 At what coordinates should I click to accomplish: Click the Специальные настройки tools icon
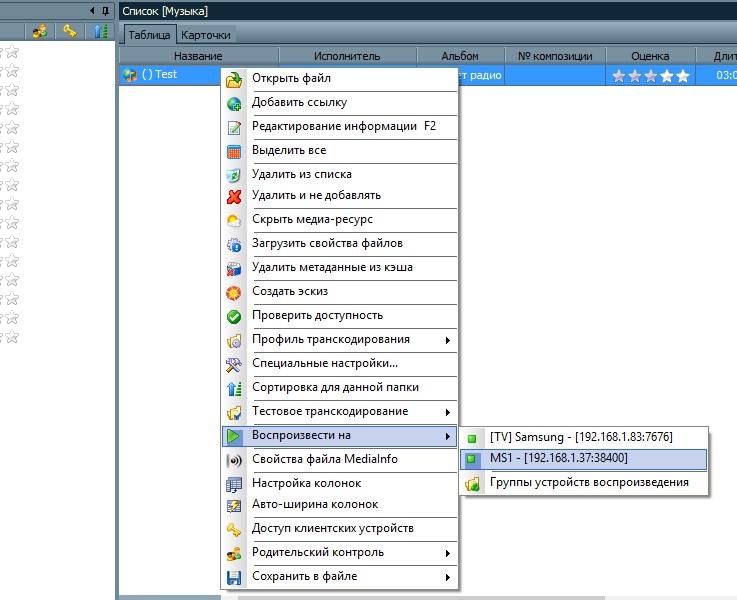pyautogui.click(x=234, y=365)
